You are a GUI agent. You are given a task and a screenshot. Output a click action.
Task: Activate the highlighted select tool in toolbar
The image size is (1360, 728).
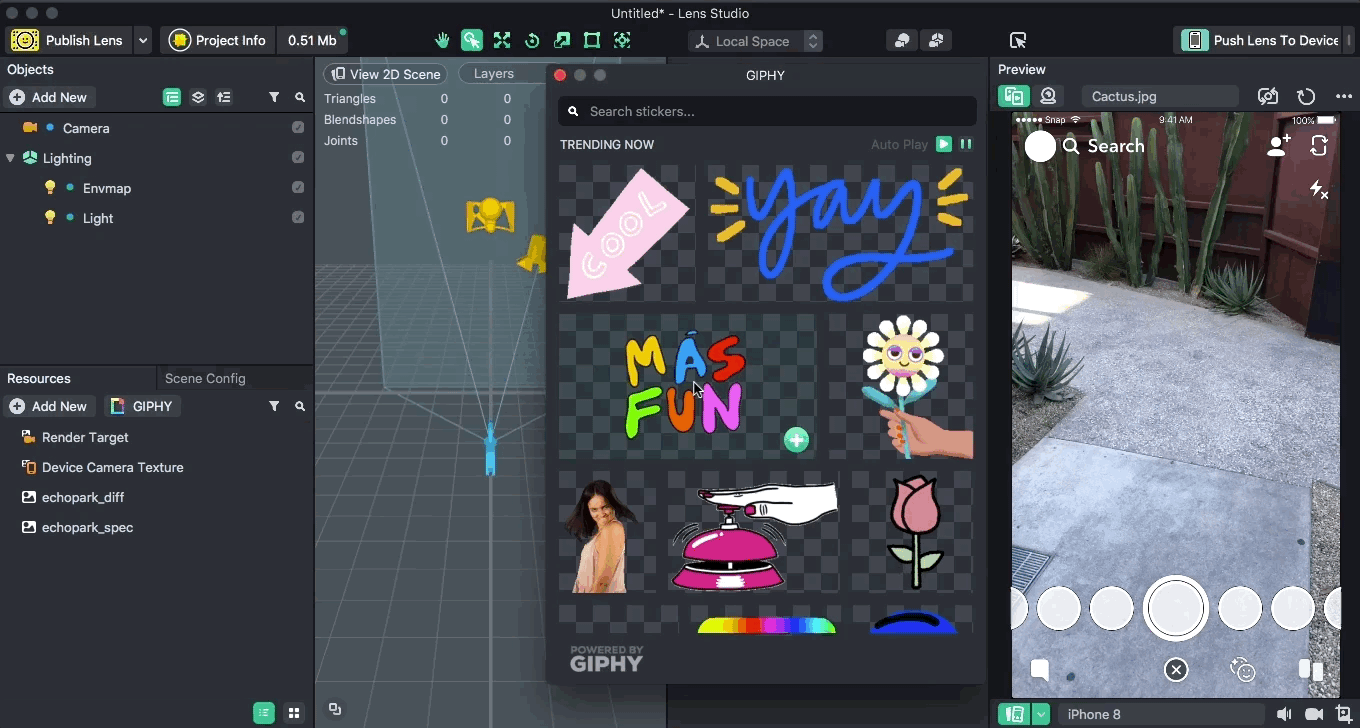pyautogui.click(x=472, y=41)
